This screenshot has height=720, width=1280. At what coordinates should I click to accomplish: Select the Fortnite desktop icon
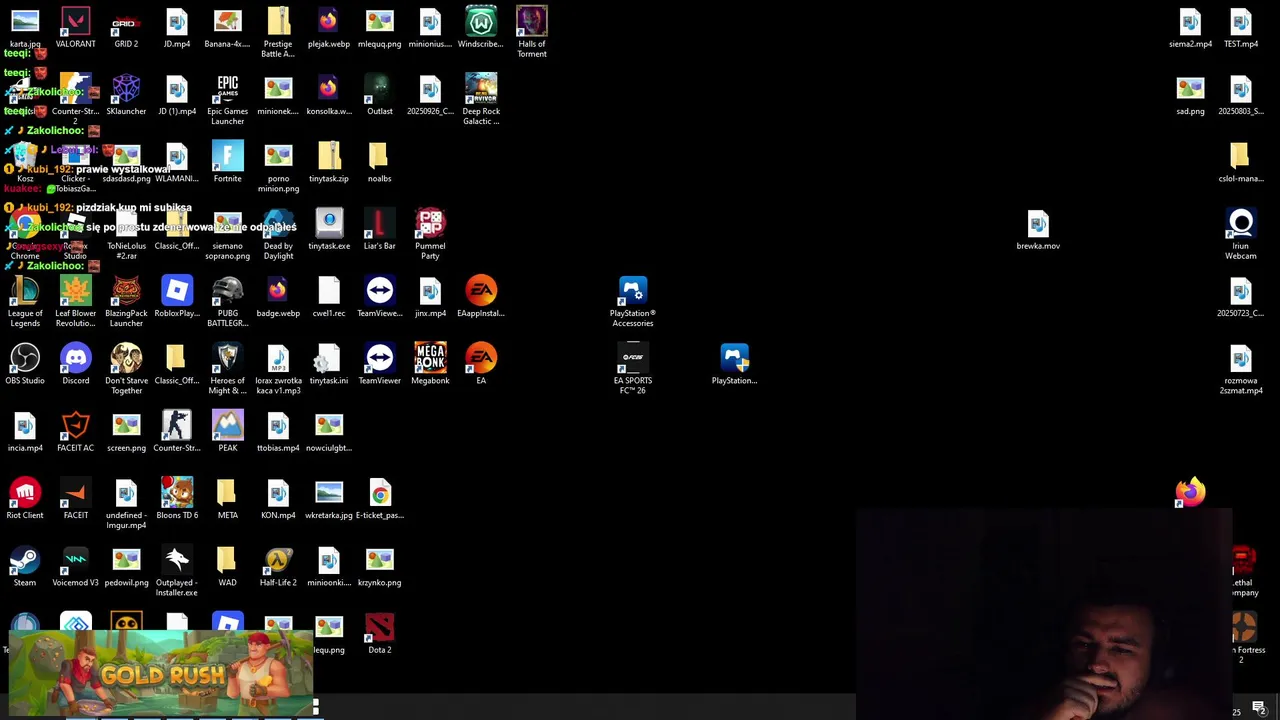pyautogui.click(x=227, y=162)
